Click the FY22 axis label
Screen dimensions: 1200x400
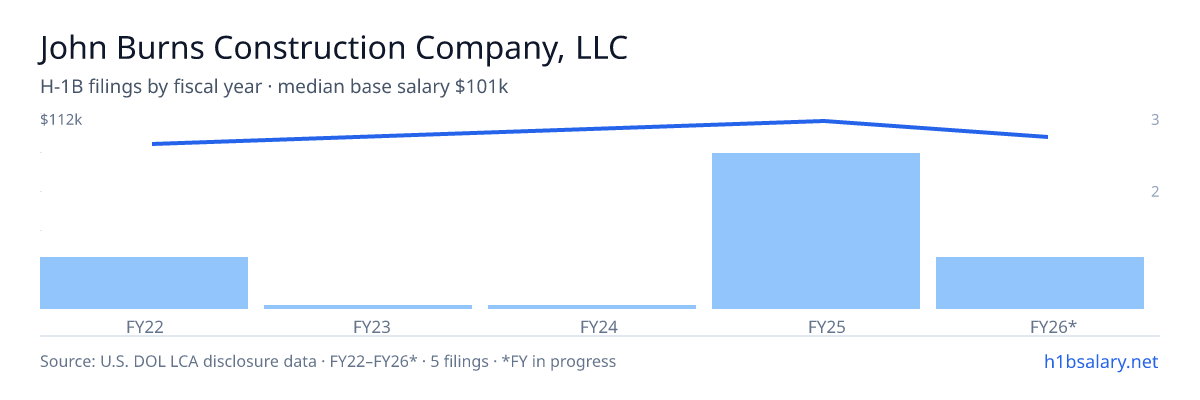pyautogui.click(x=144, y=326)
